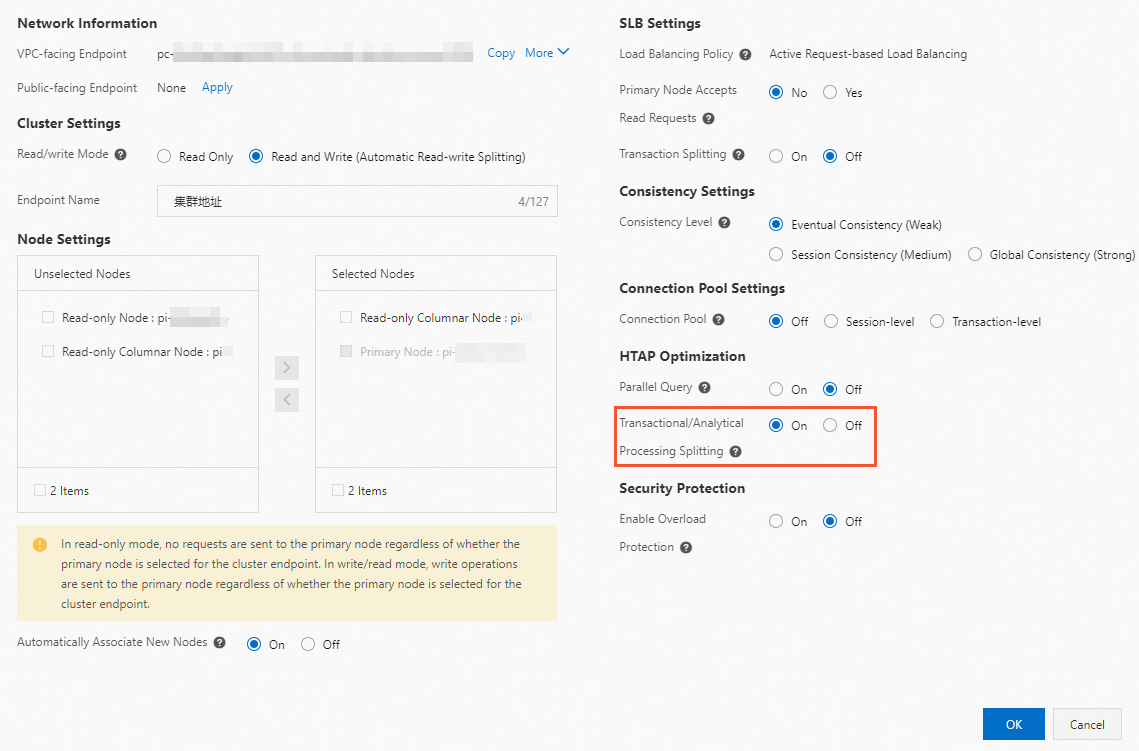Click the Load Balancing Policy help icon
Image resolution: width=1139 pixels, height=751 pixels.
coord(745,54)
